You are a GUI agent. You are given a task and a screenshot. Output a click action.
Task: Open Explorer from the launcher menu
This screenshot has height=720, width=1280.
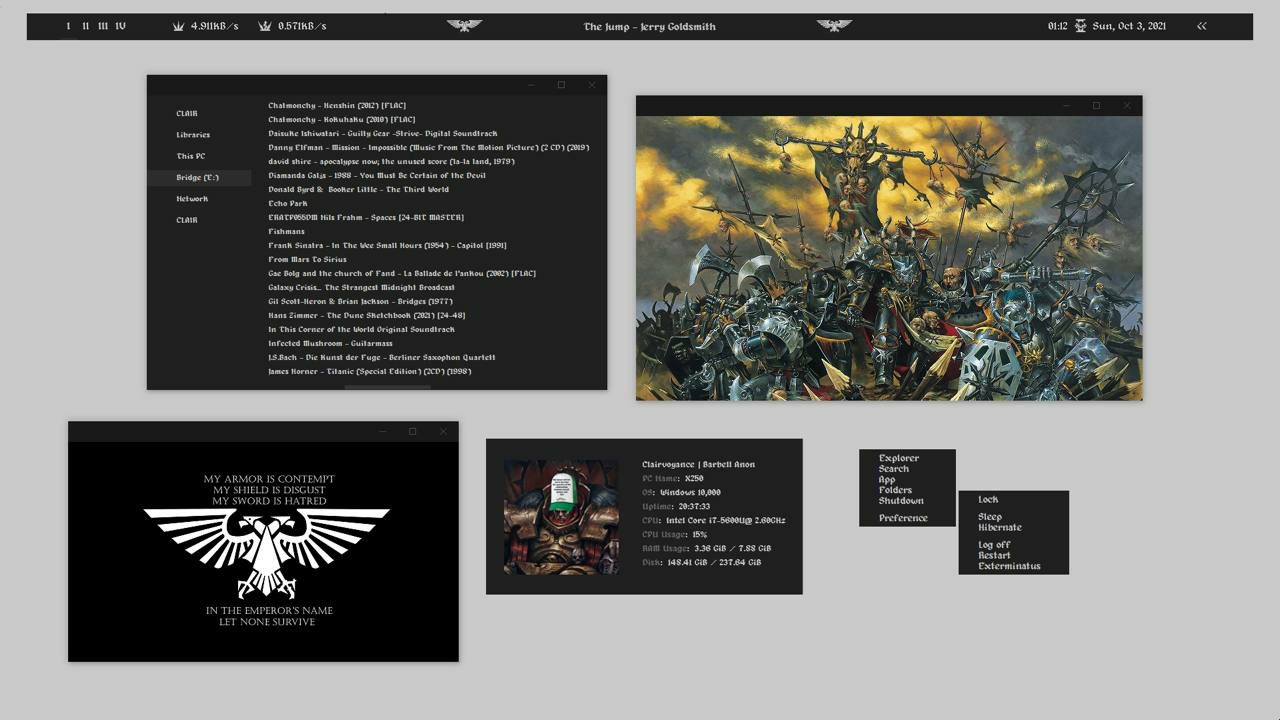pyautogui.click(x=899, y=458)
